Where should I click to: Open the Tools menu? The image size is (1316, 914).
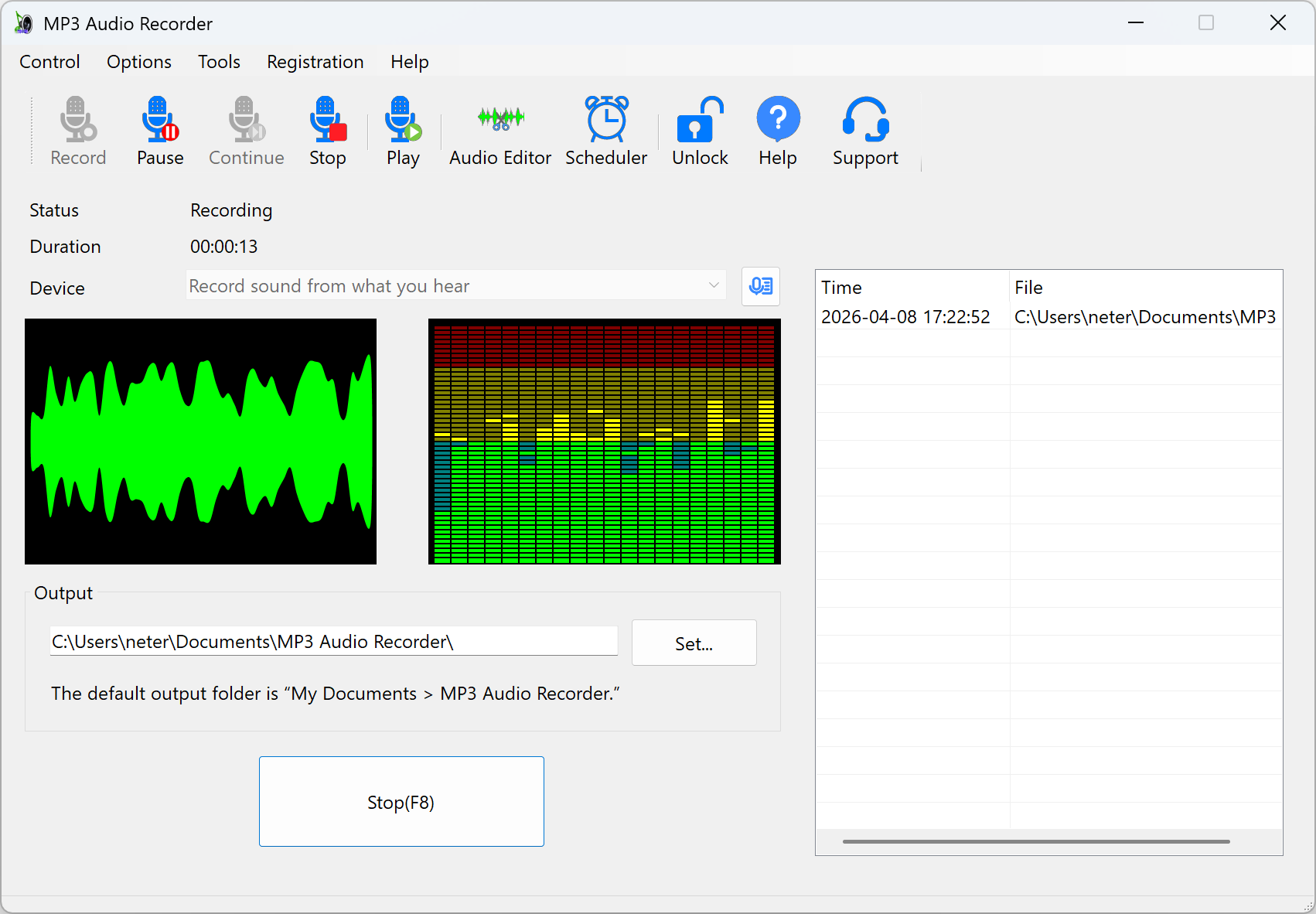click(x=219, y=62)
